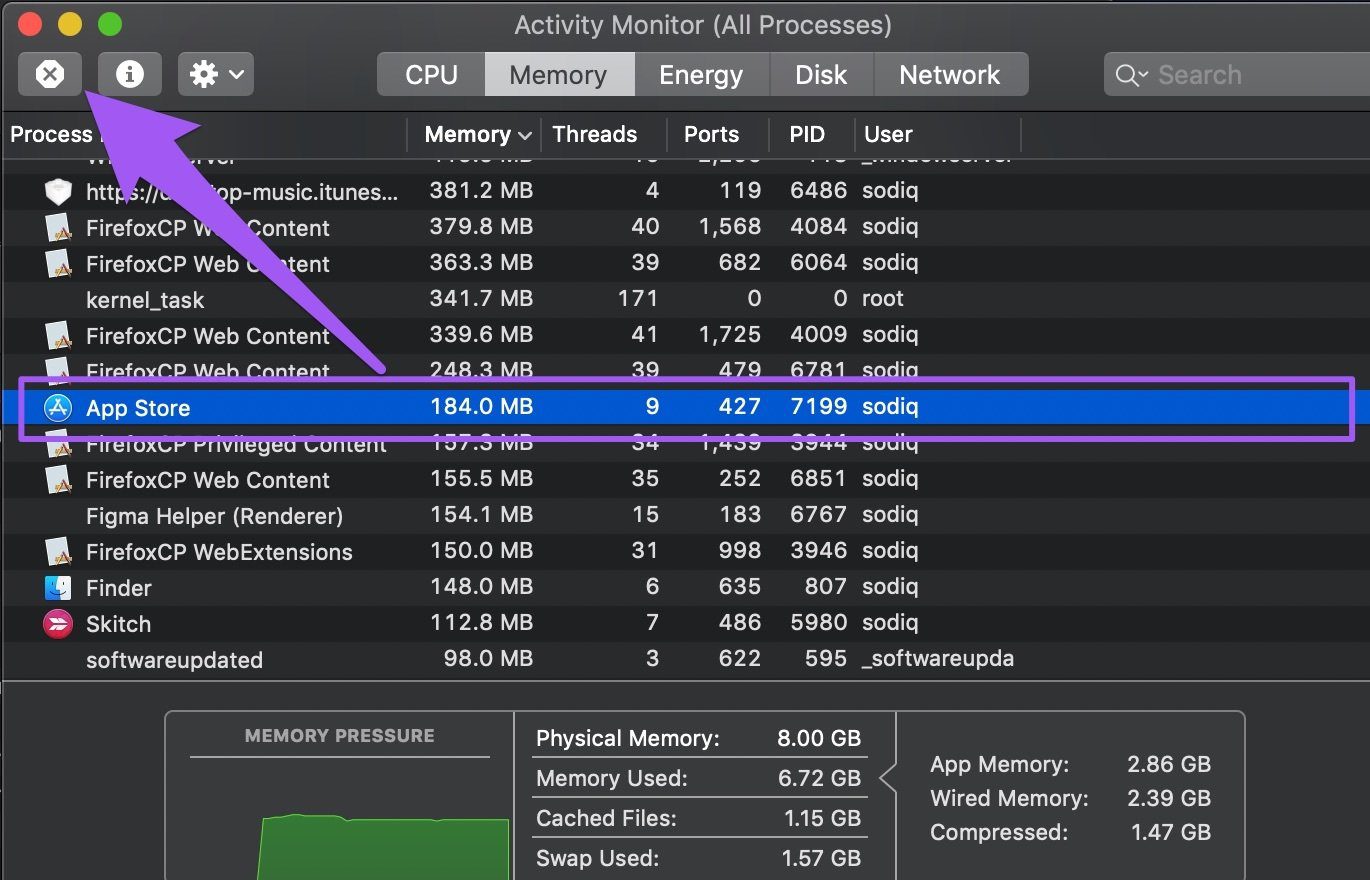
Task: Click the FirefoxCP WebExtensions document icon
Action: pos(58,552)
